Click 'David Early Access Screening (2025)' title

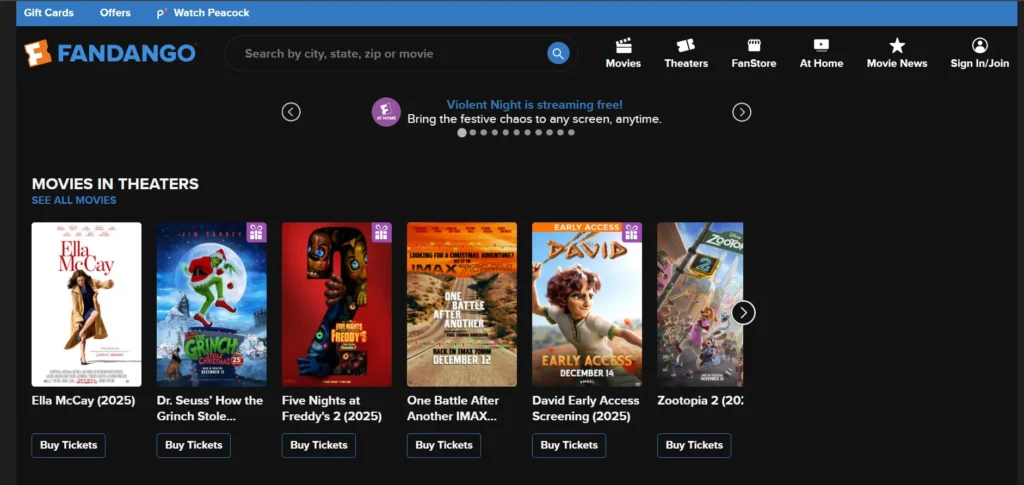[586, 409]
